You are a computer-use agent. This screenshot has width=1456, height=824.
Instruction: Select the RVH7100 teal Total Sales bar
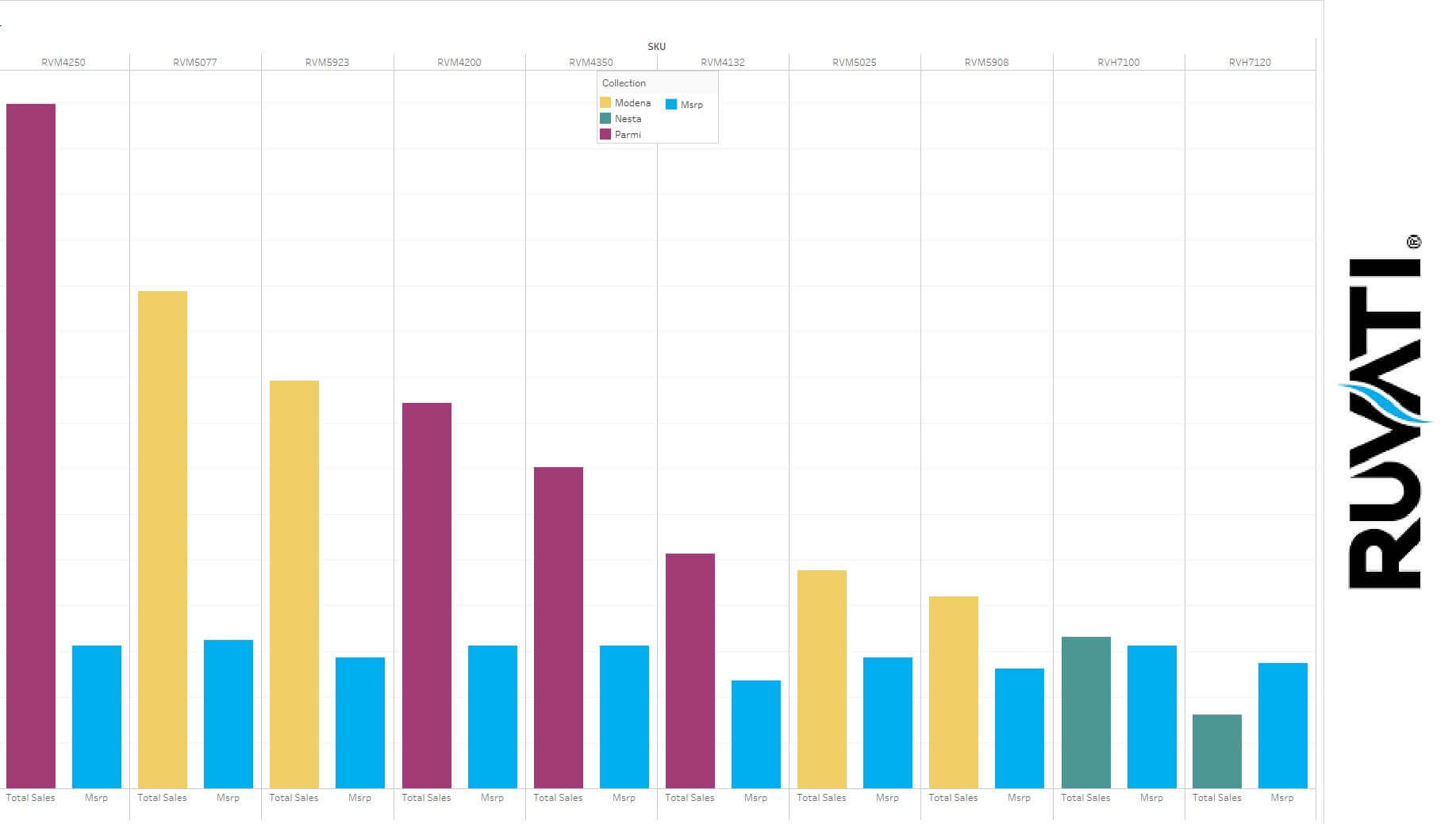[x=1085, y=712]
